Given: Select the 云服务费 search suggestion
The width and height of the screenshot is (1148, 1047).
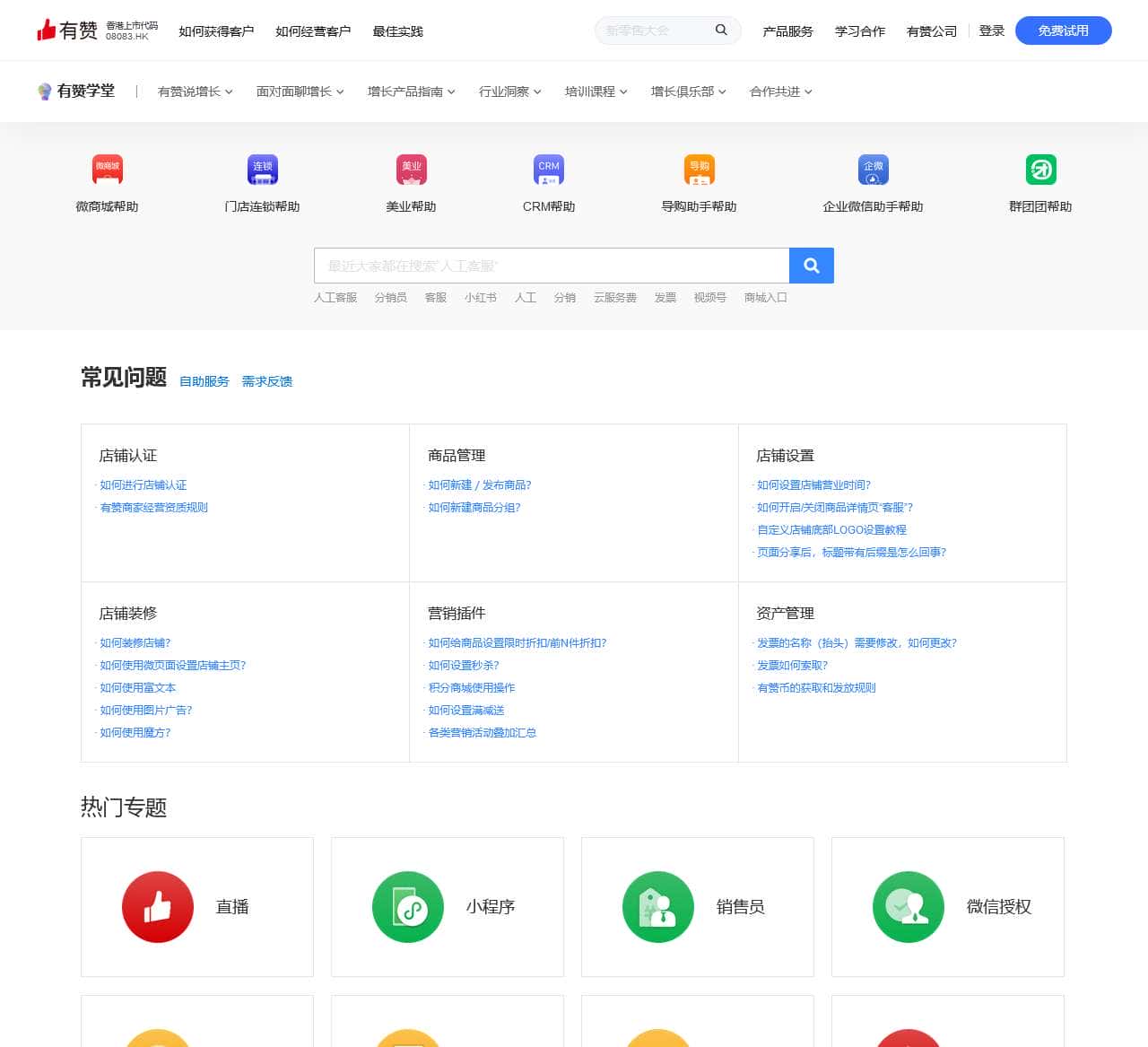Looking at the screenshot, I should [615, 298].
